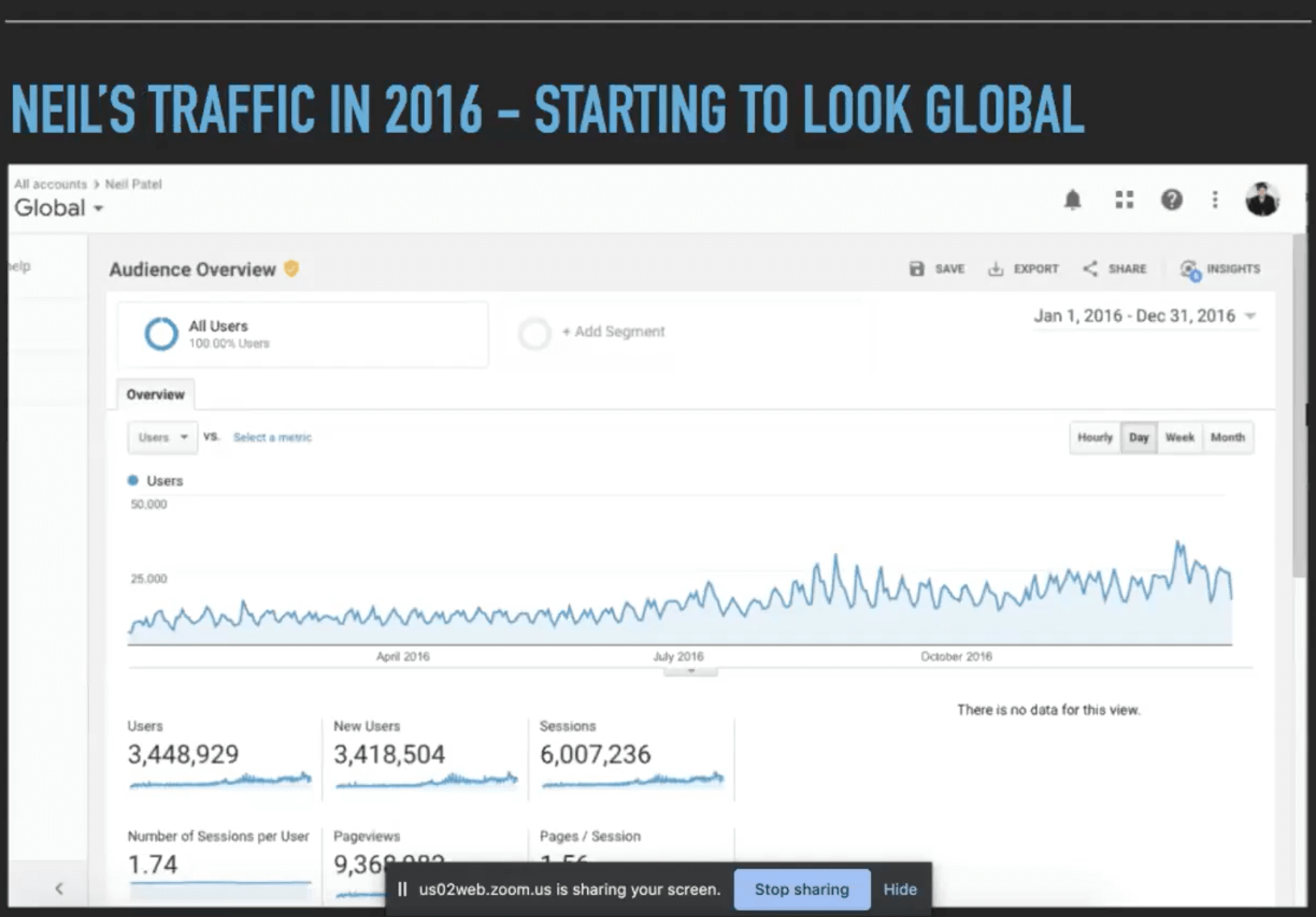
Task: Click the October 2016 axis label
Action: tap(956, 656)
